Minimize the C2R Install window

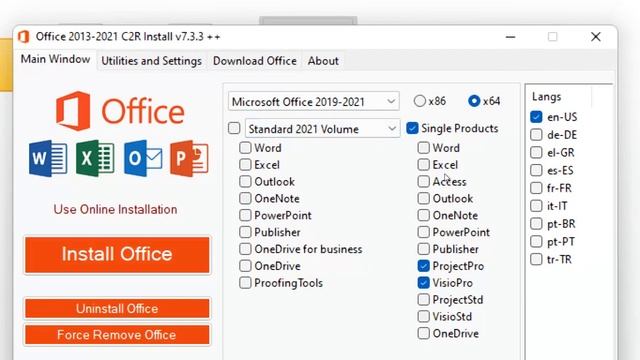pos(510,37)
